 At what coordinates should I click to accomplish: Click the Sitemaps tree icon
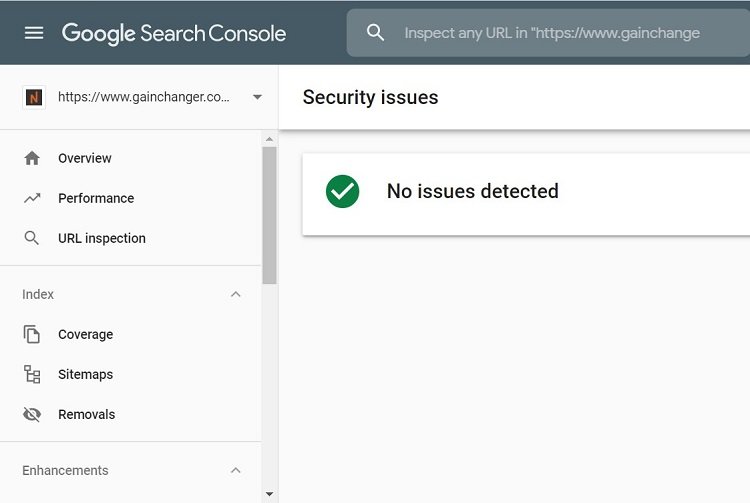tap(32, 374)
